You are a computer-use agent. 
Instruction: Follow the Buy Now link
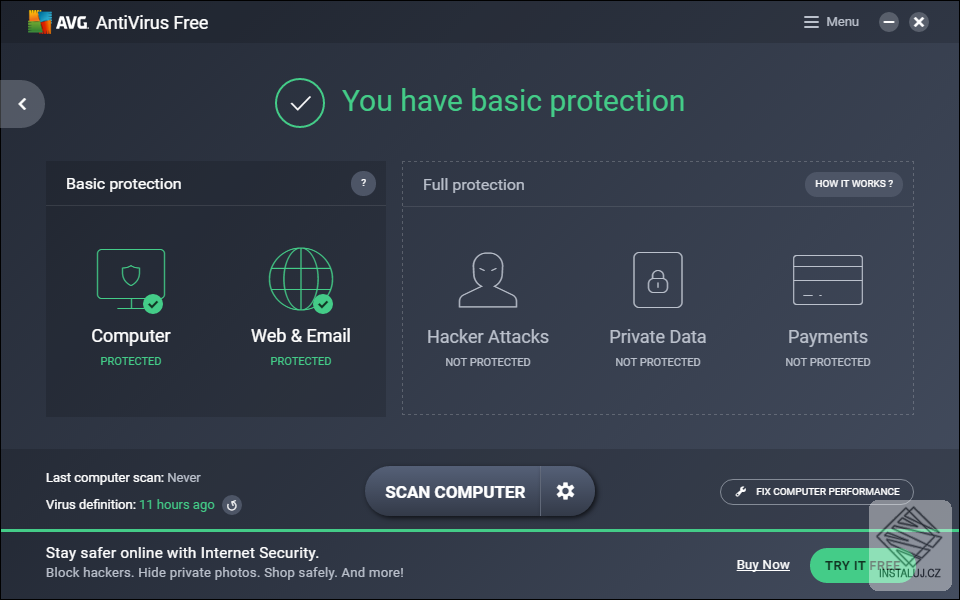pyautogui.click(x=763, y=565)
